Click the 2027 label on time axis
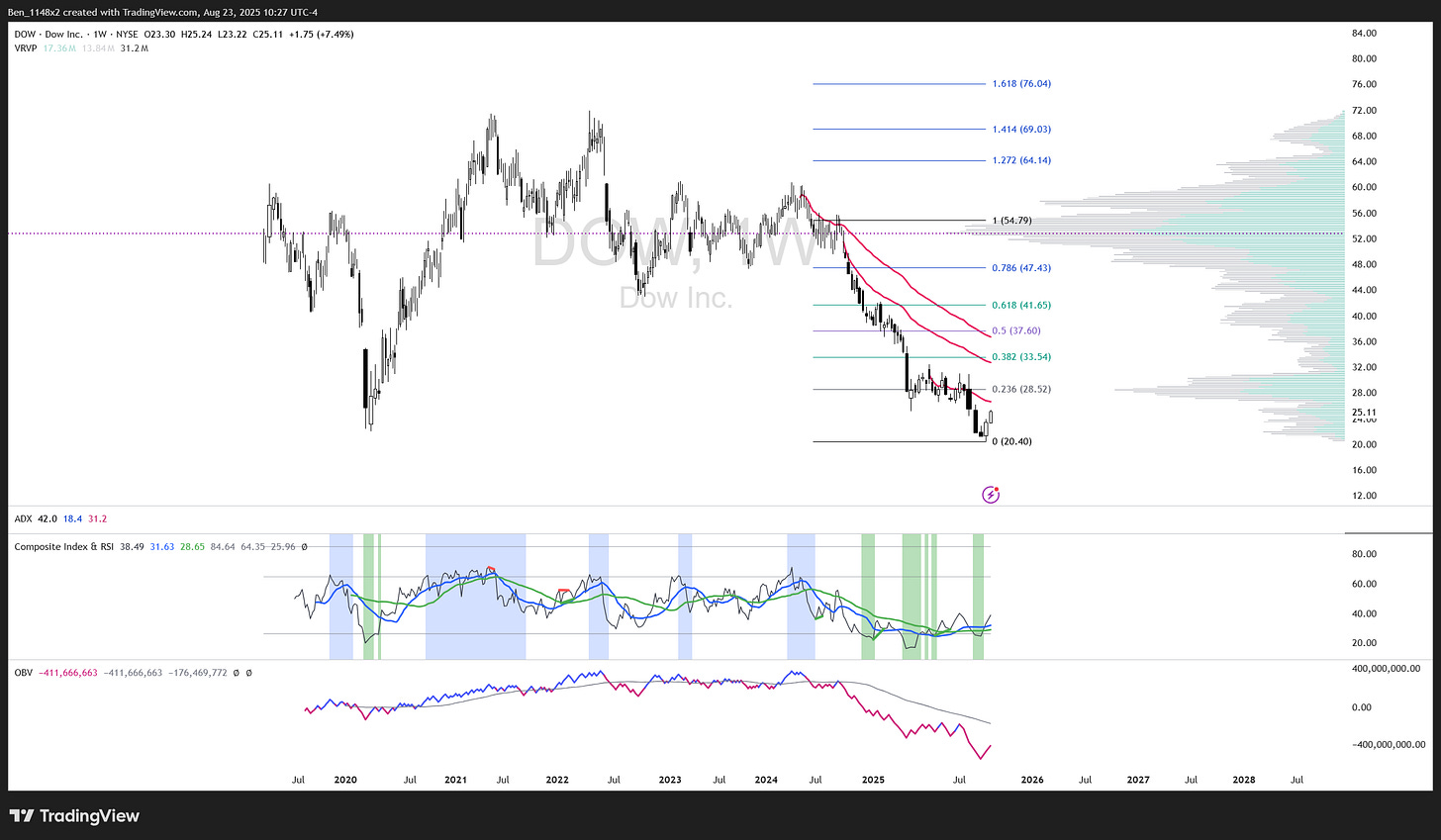The image size is (1441, 840). pyautogui.click(x=1138, y=780)
